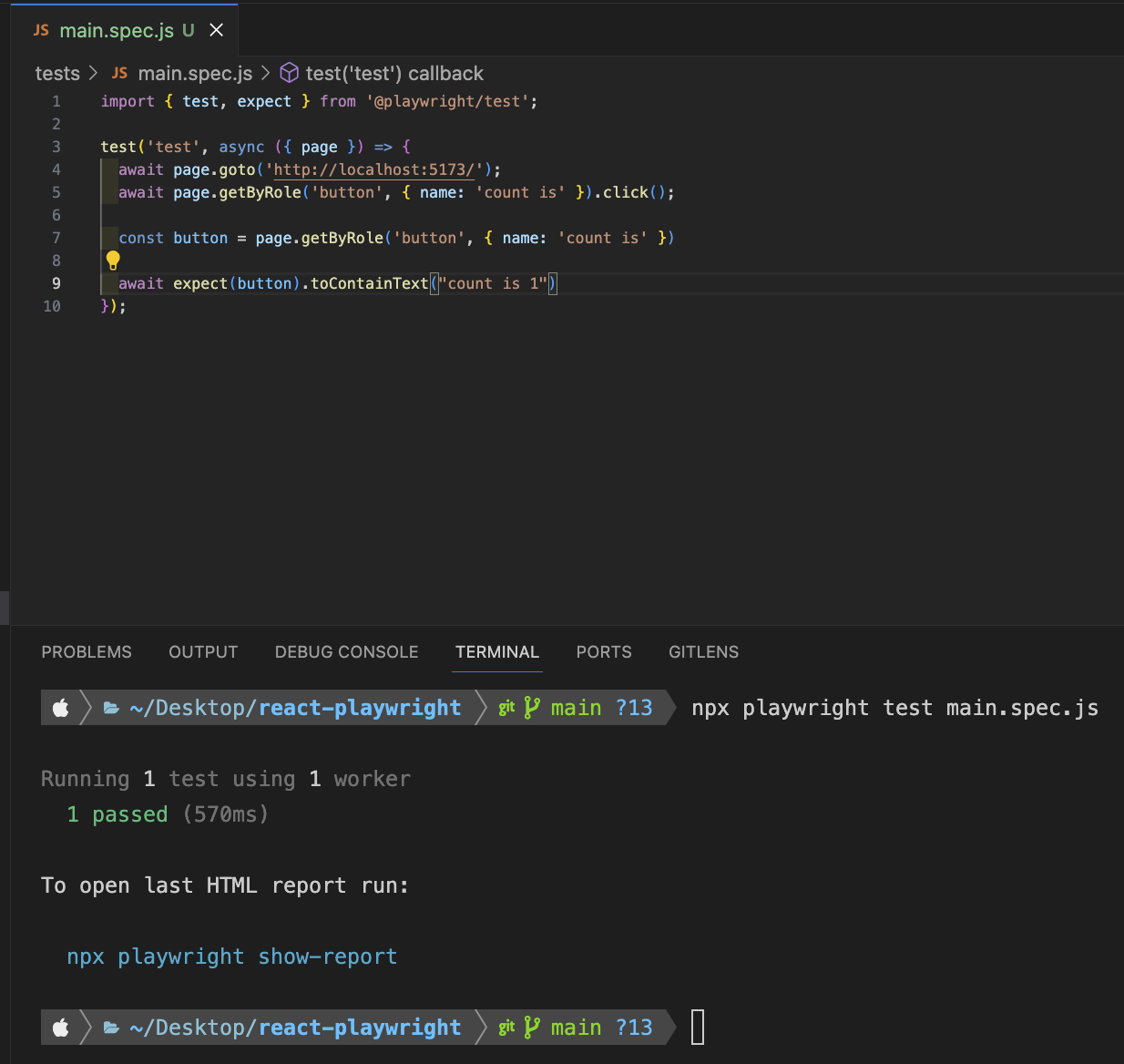This screenshot has height=1064, width=1124.
Task: Close the main.spec.js editor tab
Action: [x=216, y=30]
